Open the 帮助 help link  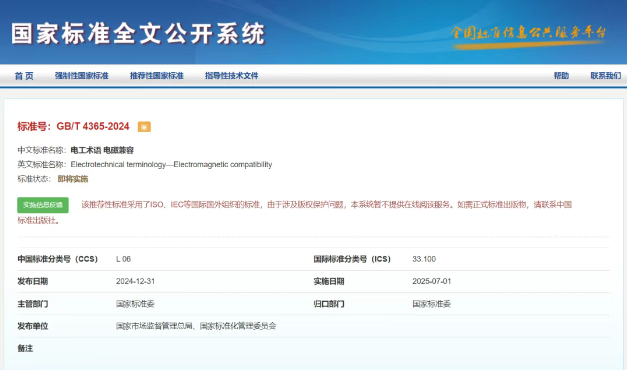point(561,76)
